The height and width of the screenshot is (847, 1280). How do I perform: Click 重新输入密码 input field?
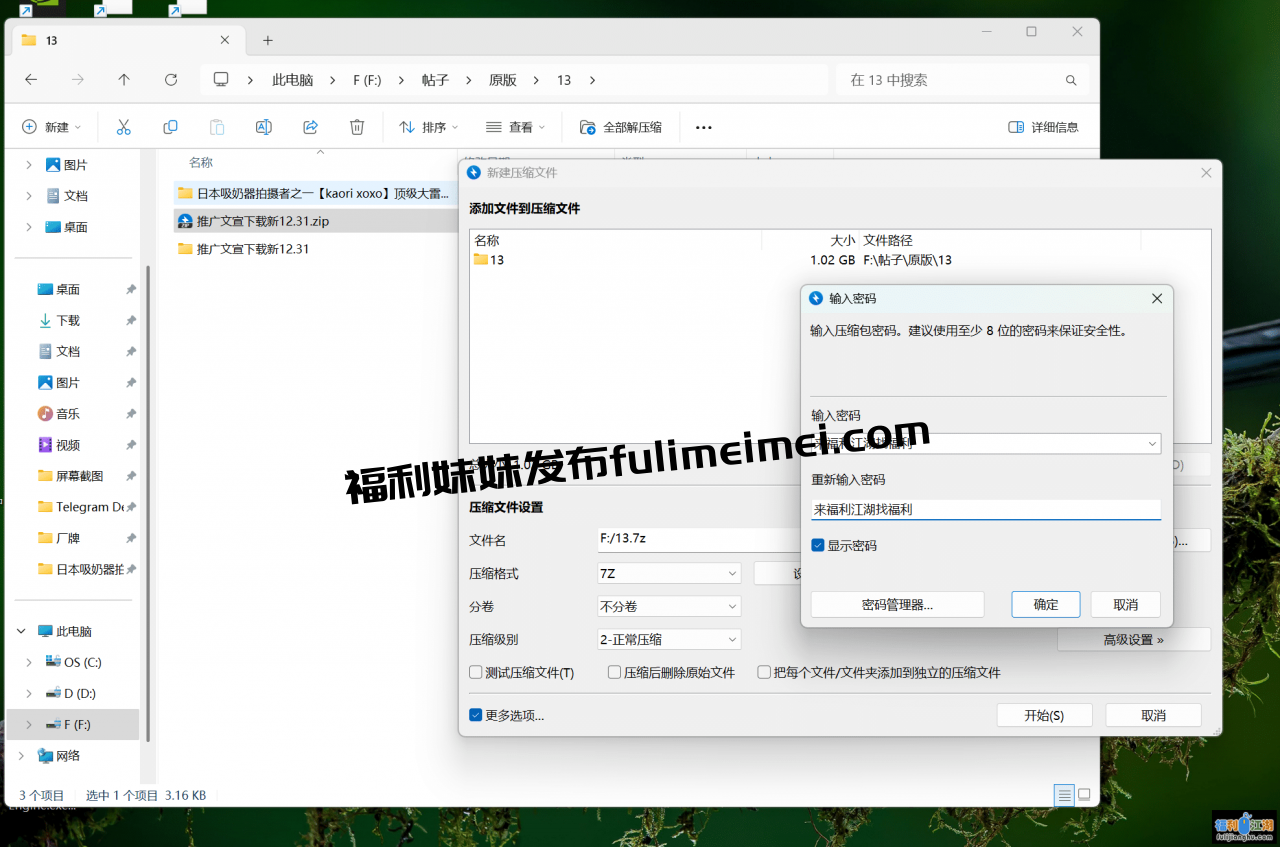click(986, 509)
